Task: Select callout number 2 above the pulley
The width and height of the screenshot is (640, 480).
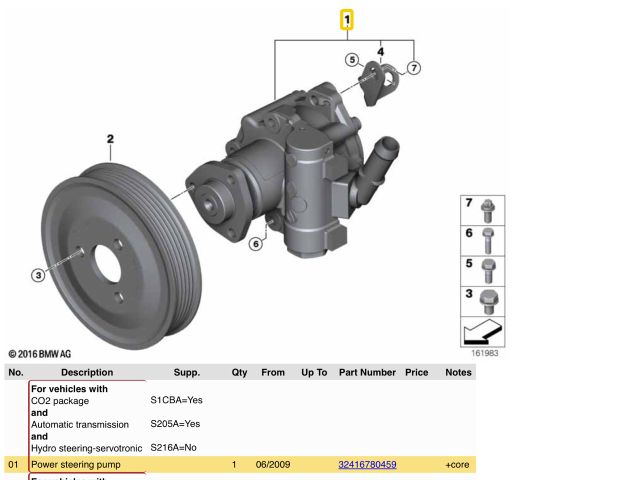Action: tap(111, 139)
